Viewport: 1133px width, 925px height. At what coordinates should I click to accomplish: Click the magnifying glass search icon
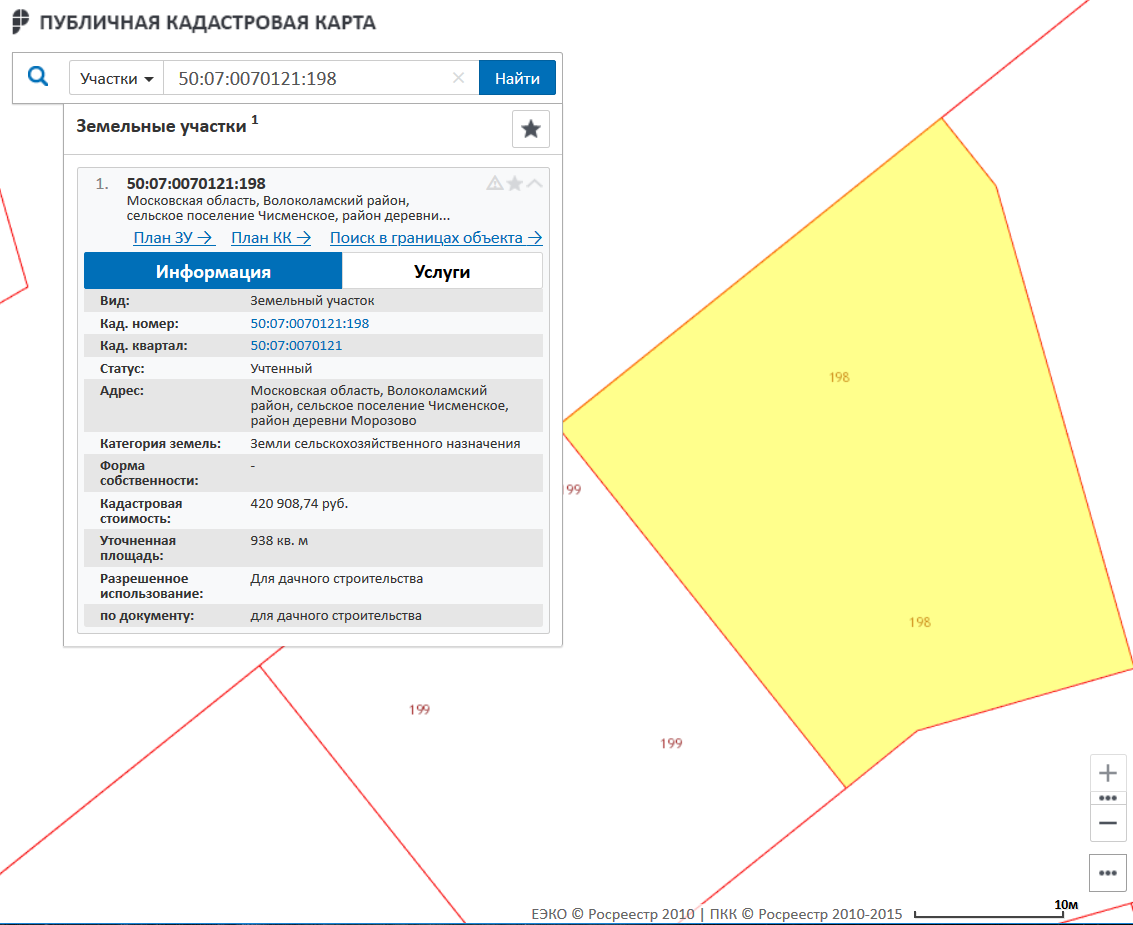tap(38, 76)
